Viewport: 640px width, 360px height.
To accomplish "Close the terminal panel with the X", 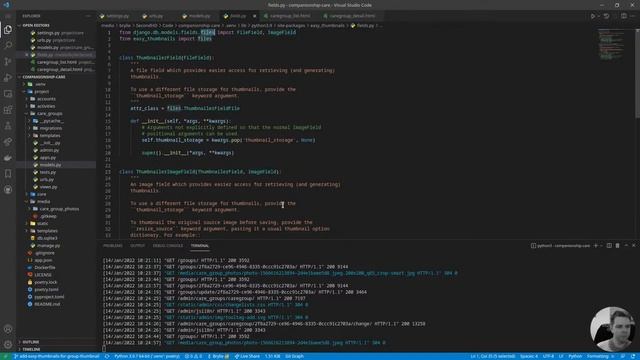I will pyautogui.click(x=634, y=246).
